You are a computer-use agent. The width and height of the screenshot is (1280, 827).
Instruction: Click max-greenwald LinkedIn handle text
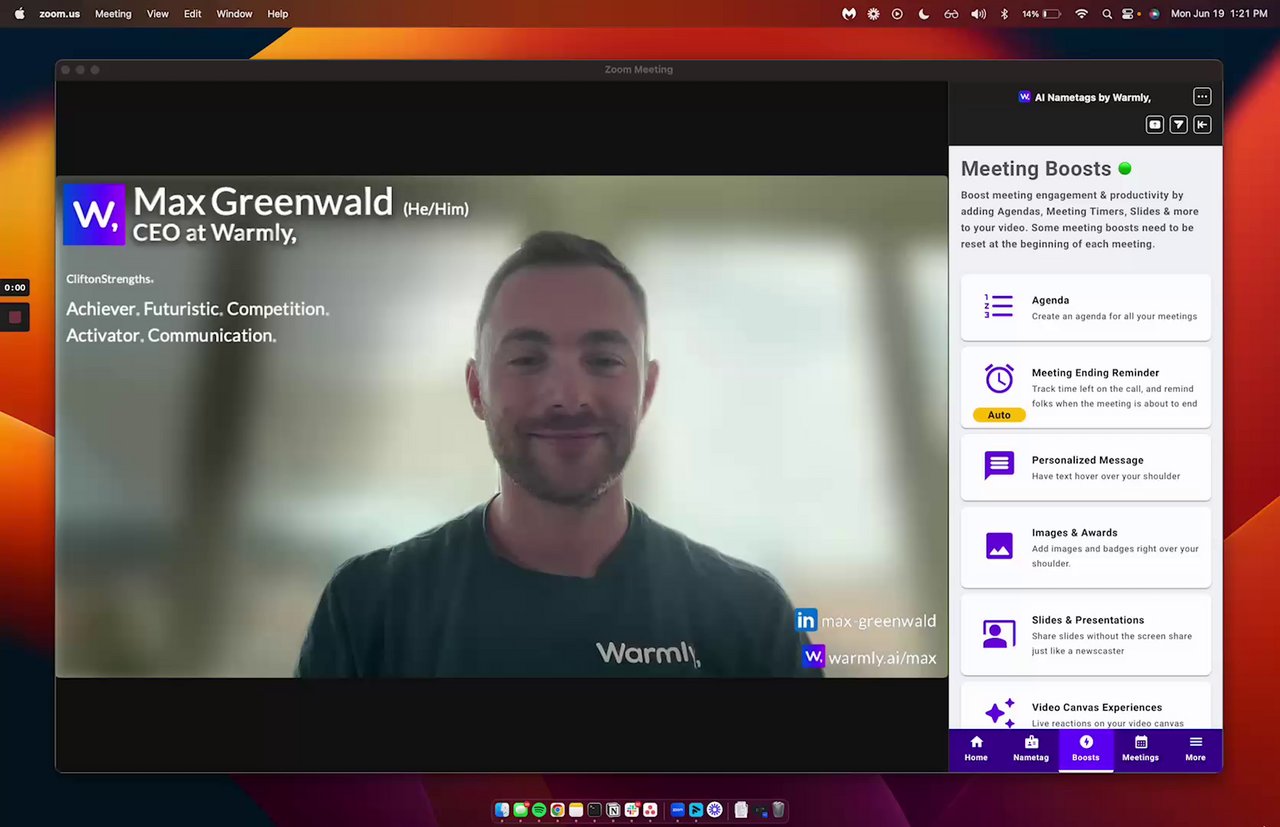[x=878, y=621]
